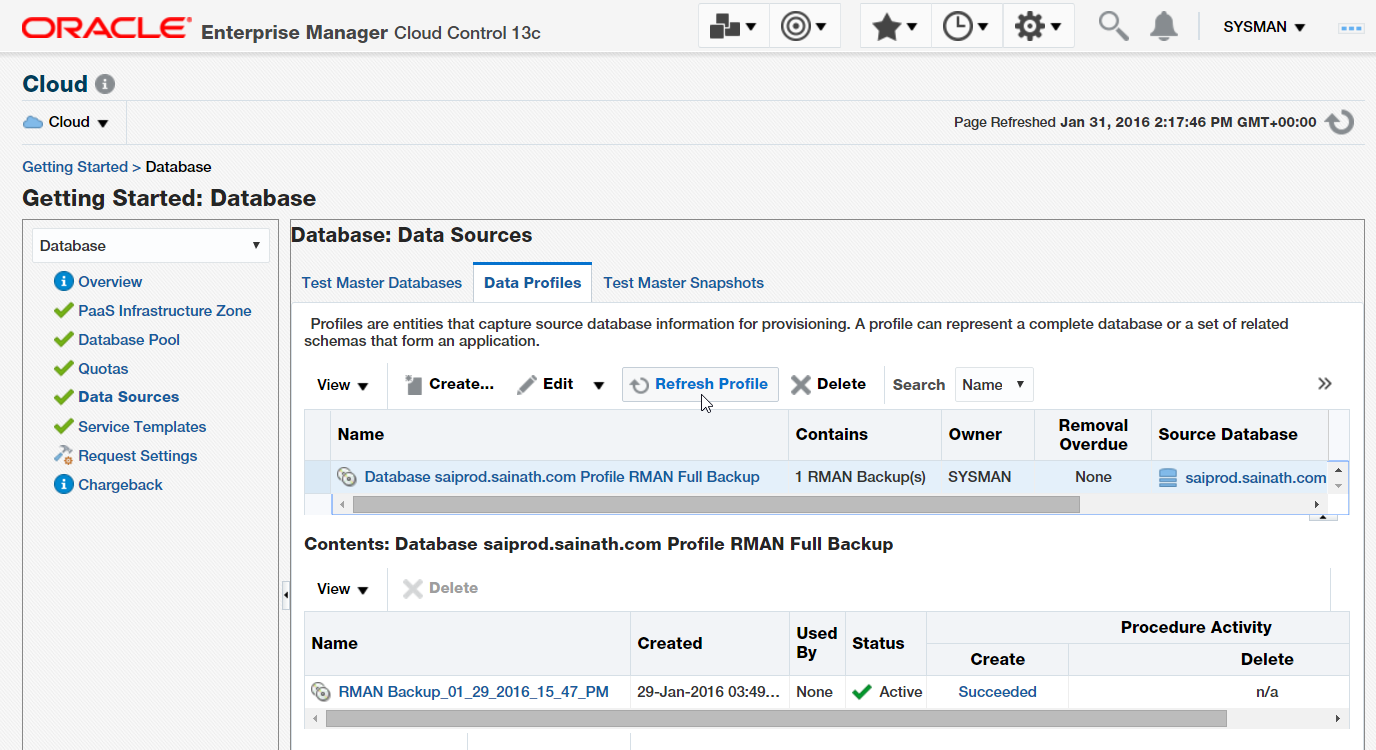The width and height of the screenshot is (1376, 750).
Task: Click the Overview info icon
Action: click(x=63, y=282)
